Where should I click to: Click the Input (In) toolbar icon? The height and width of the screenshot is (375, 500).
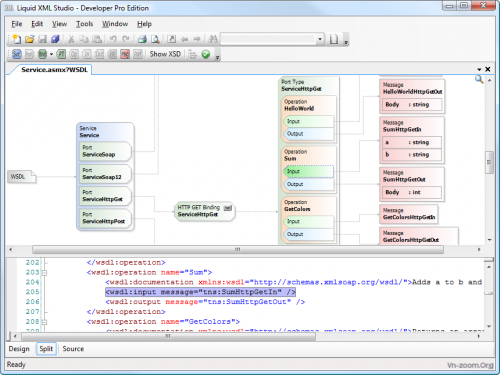click(87, 54)
